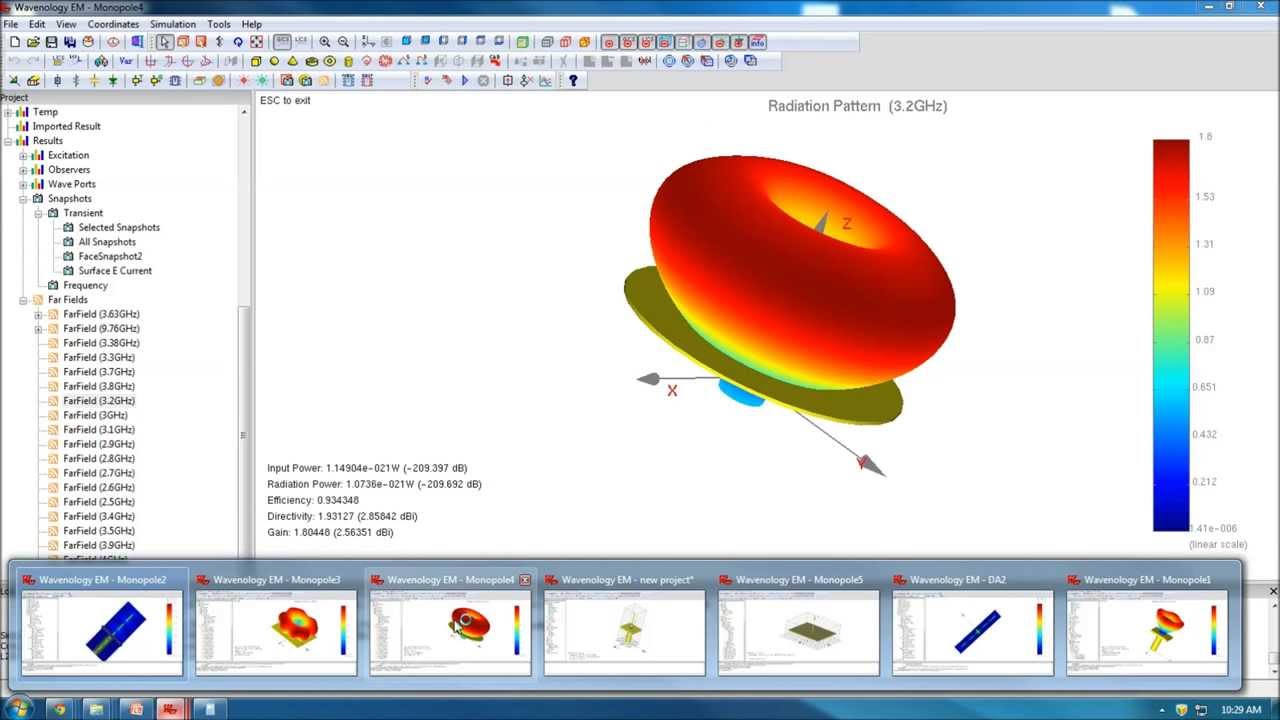Expand the Excitation tree node
Image resolution: width=1280 pixels, height=720 pixels.
tap(23, 156)
